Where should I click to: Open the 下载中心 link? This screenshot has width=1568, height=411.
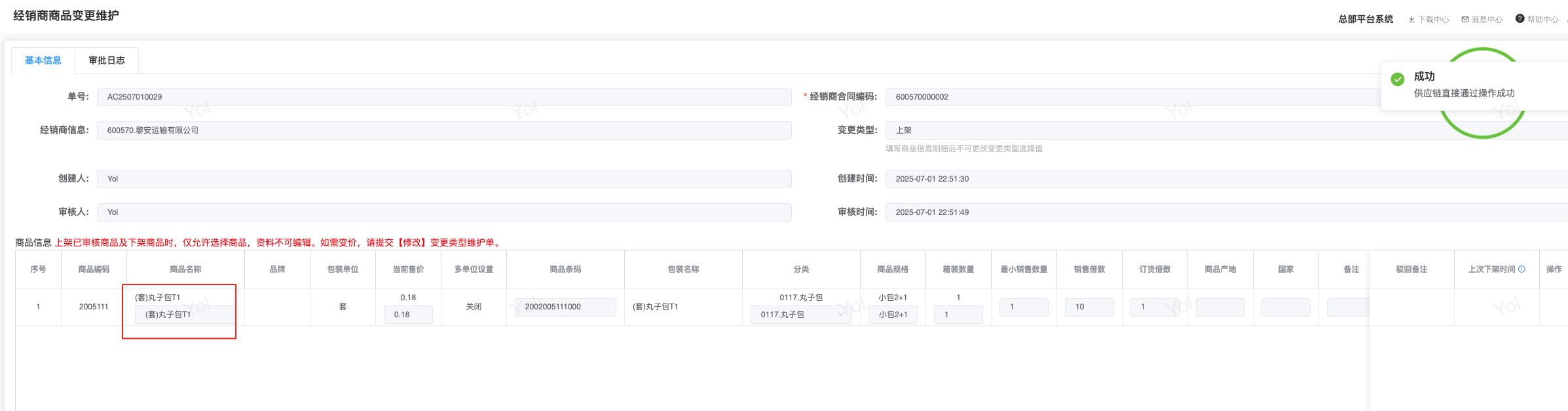[1433, 20]
